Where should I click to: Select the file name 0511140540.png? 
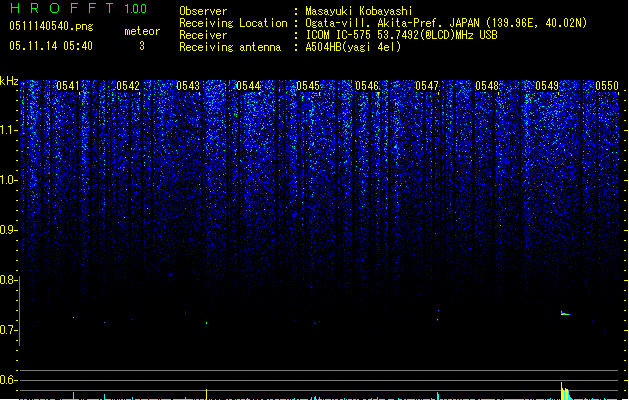click(x=51, y=26)
